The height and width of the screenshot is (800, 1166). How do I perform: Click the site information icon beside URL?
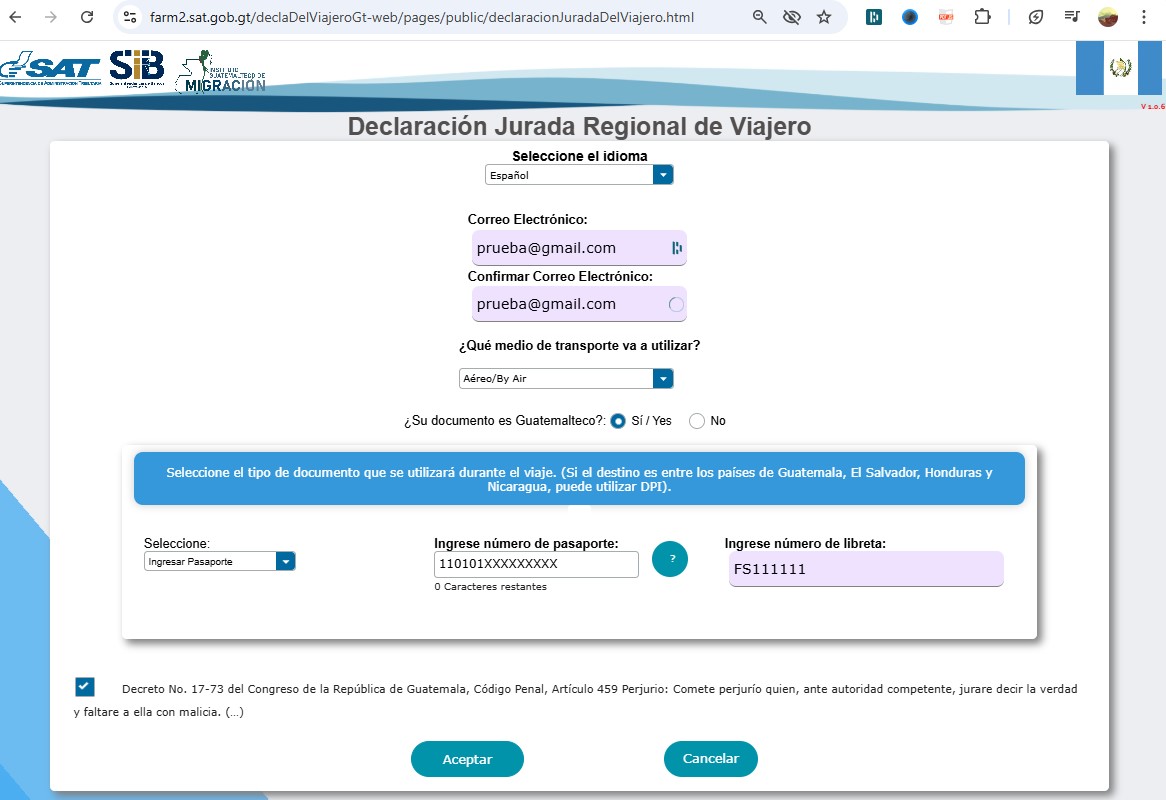click(x=130, y=17)
